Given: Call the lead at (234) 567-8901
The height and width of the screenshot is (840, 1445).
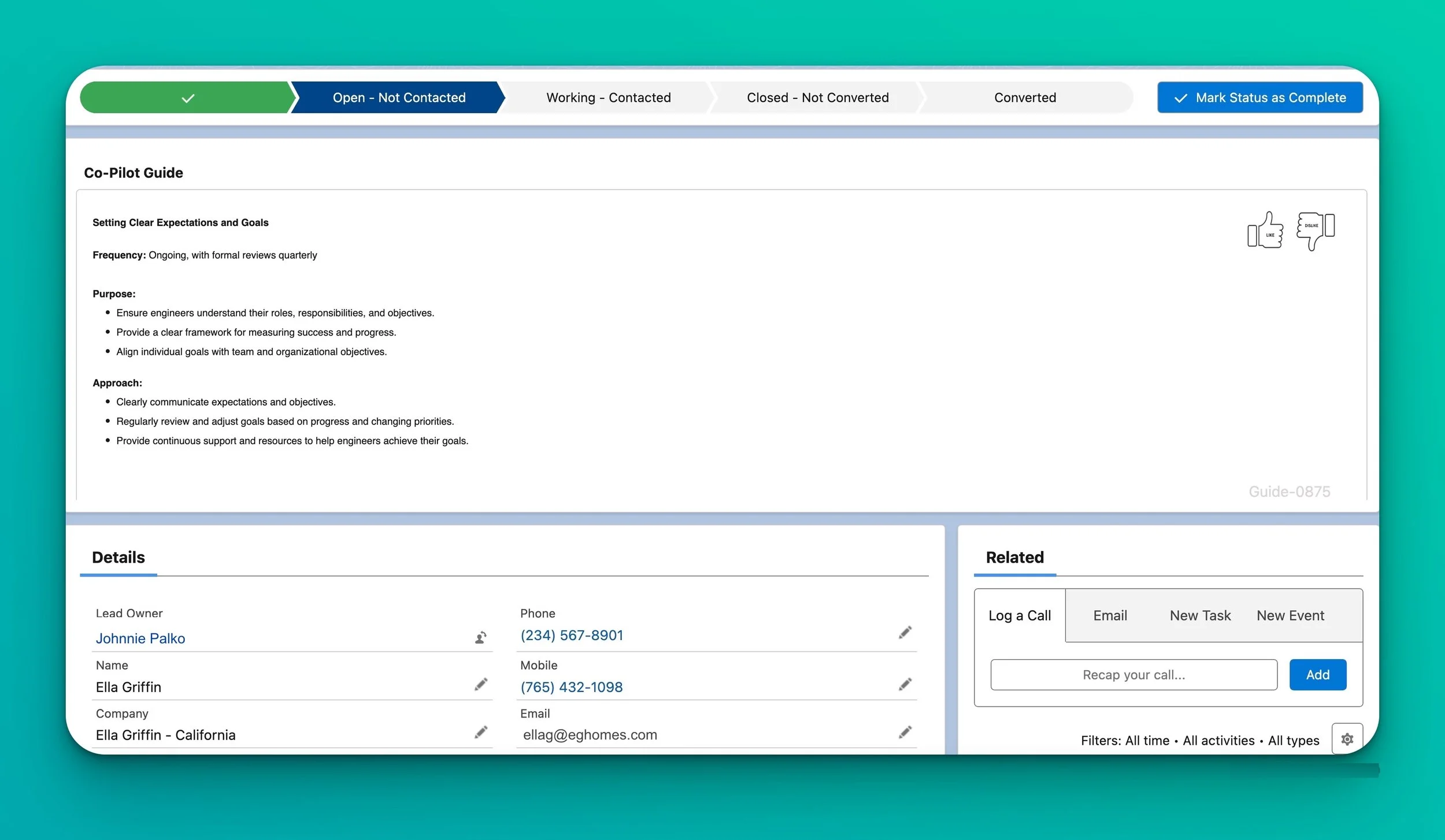Looking at the screenshot, I should coord(571,634).
